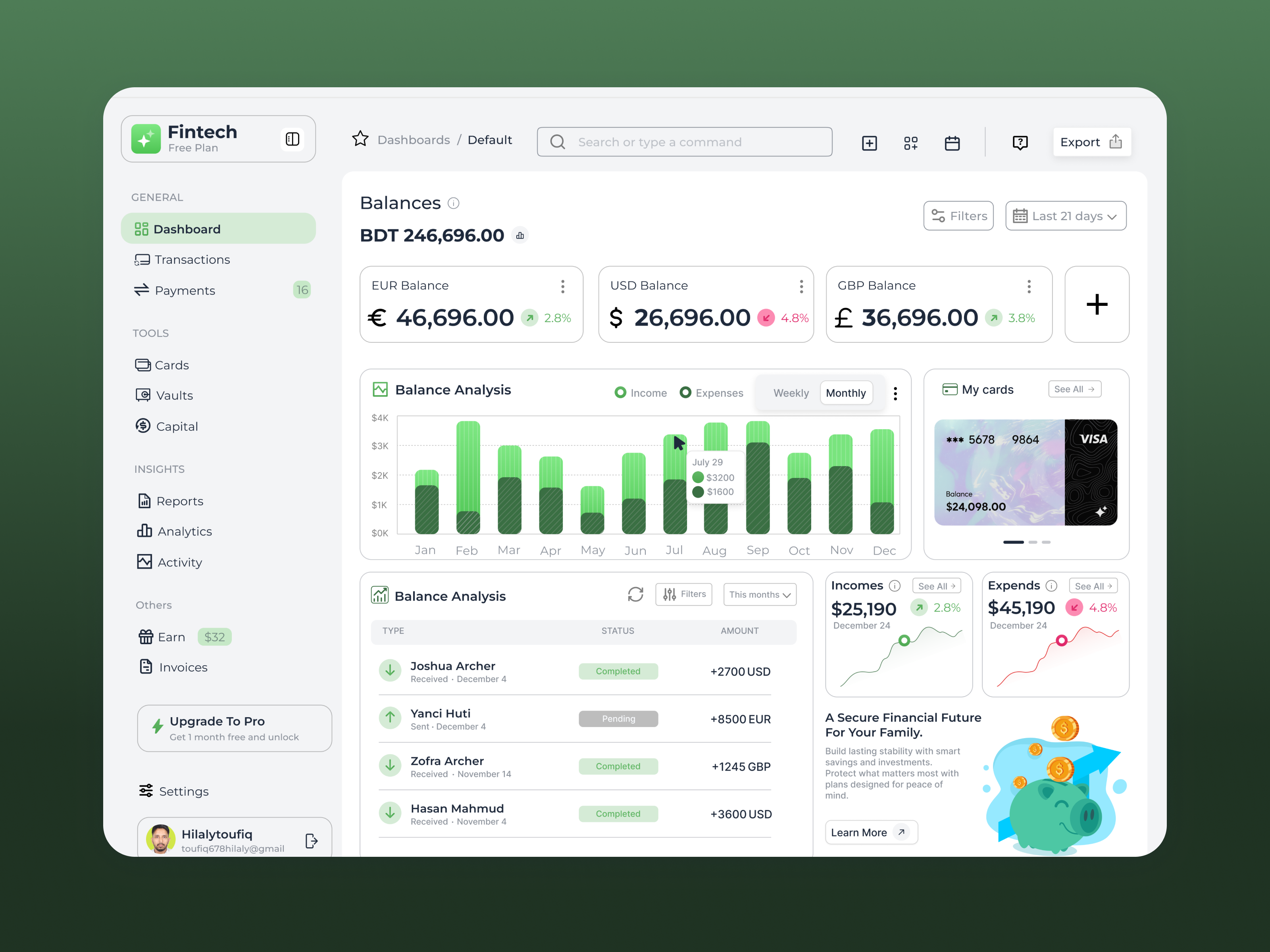Refresh the Balance Analysis table
This screenshot has width=1270, height=952.
635,595
